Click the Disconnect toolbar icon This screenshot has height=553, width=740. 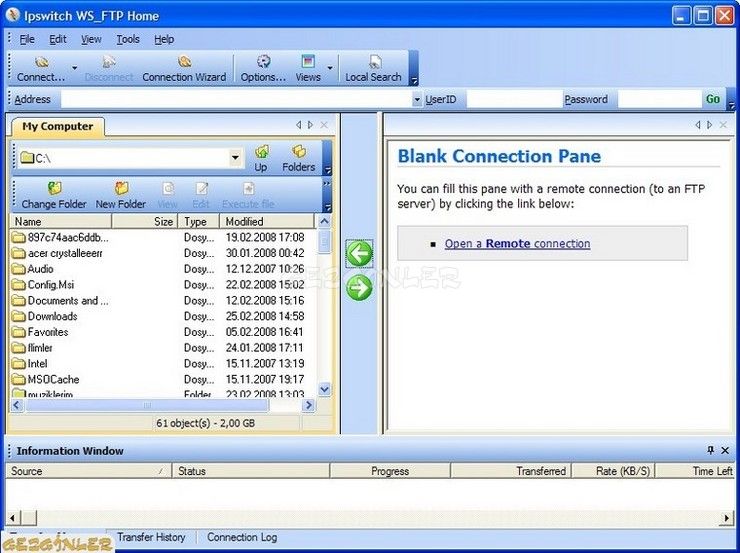pos(109,69)
